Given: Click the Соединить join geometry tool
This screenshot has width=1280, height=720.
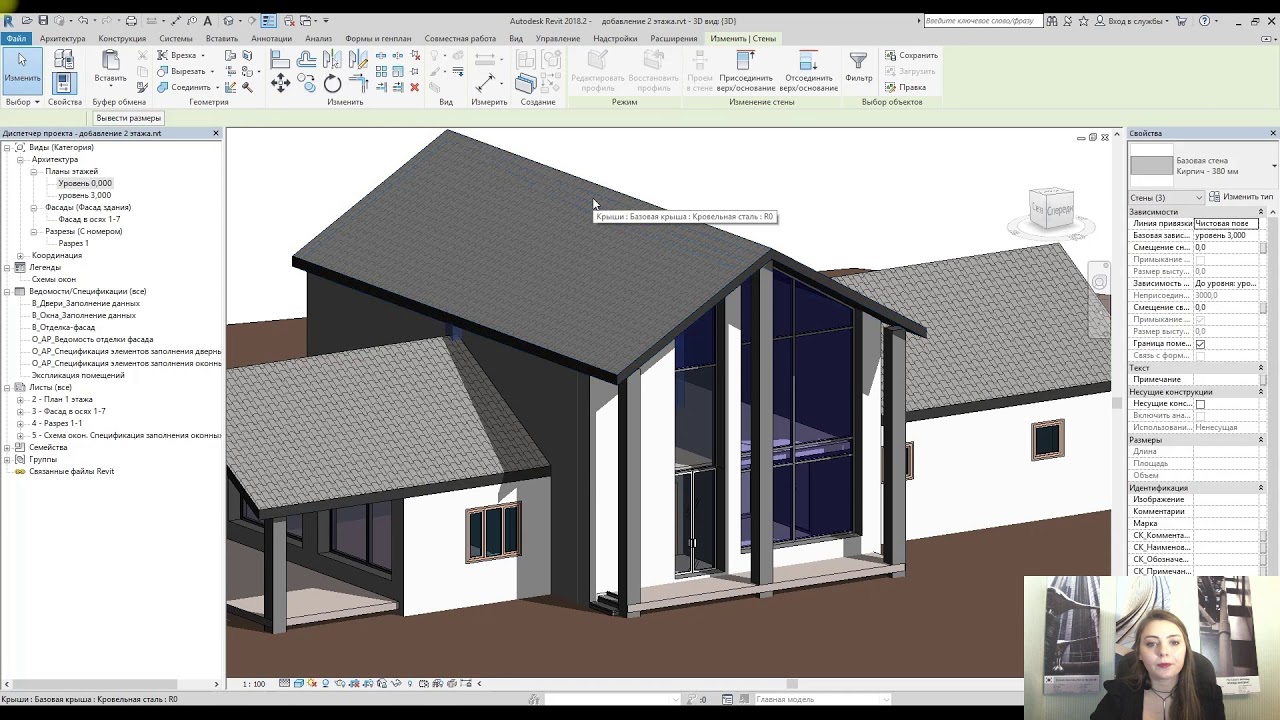Looking at the screenshot, I should 187,87.
